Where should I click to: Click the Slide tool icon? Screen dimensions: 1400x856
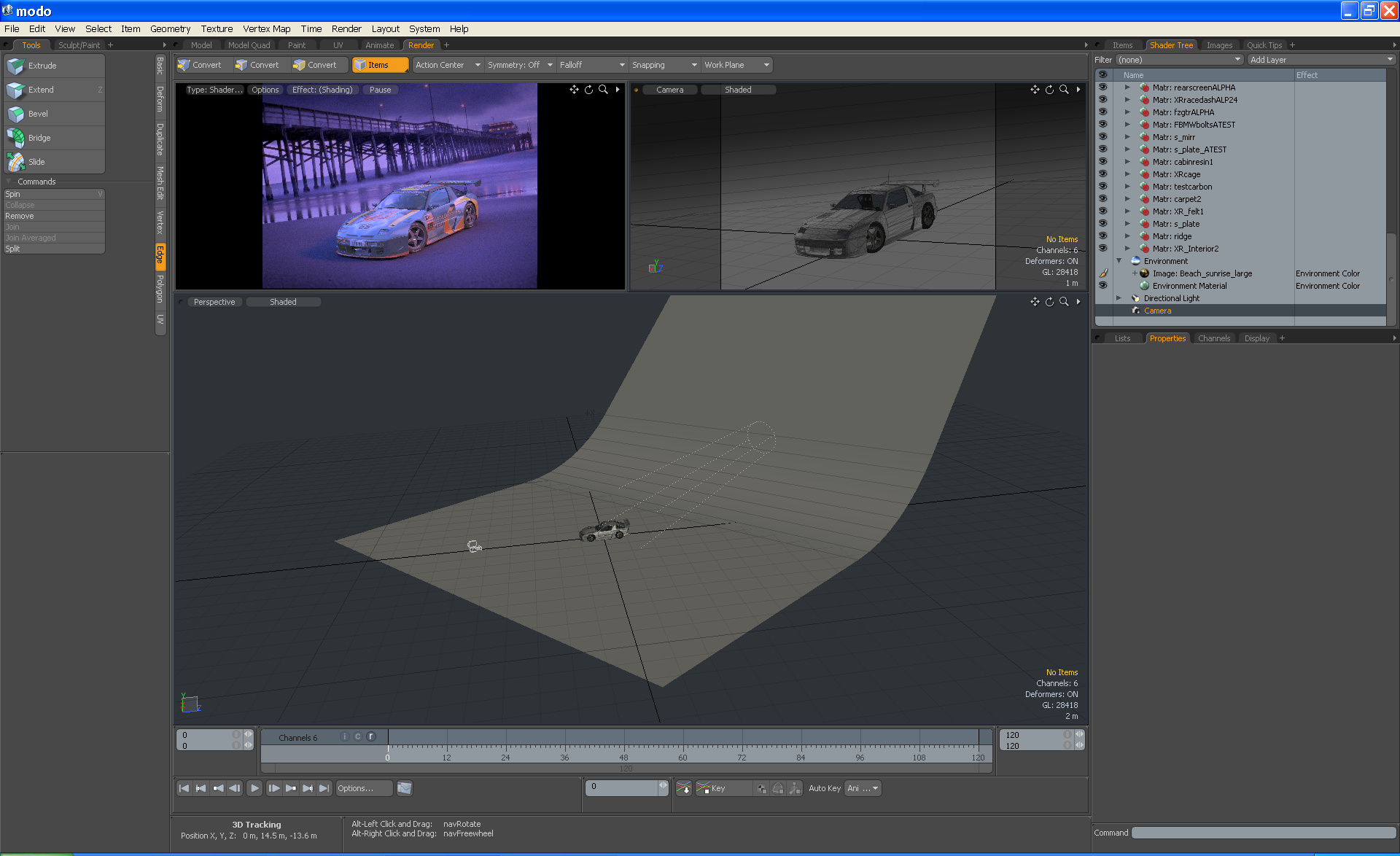[16, 162]
